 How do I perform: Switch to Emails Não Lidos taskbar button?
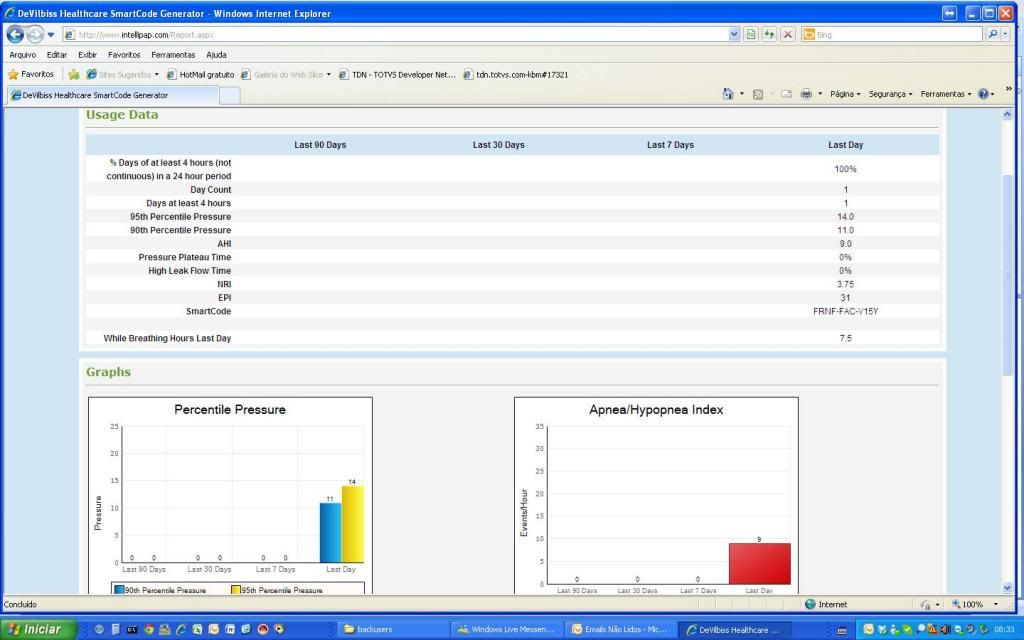point(619,630)
